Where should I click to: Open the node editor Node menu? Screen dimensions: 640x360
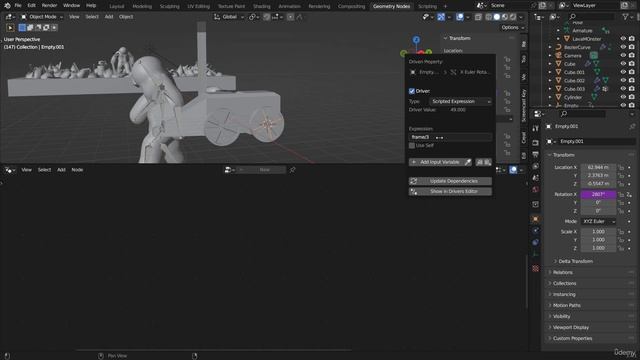[77, 170]
